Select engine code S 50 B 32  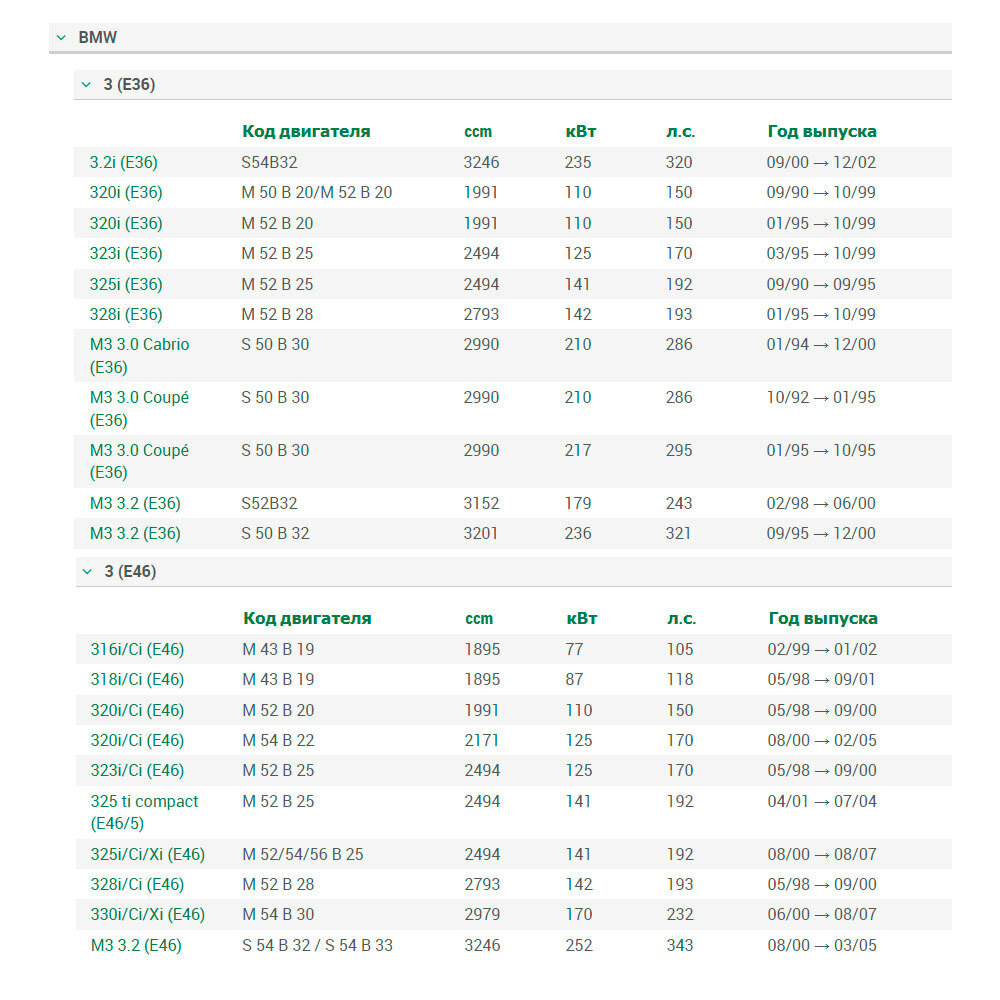point(276,534)
